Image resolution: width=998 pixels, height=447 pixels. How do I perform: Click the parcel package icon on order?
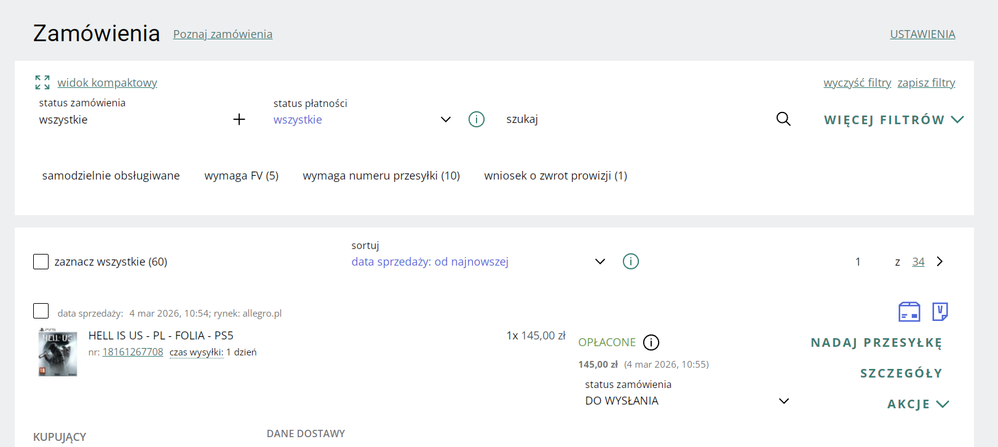tap(909, 312)
